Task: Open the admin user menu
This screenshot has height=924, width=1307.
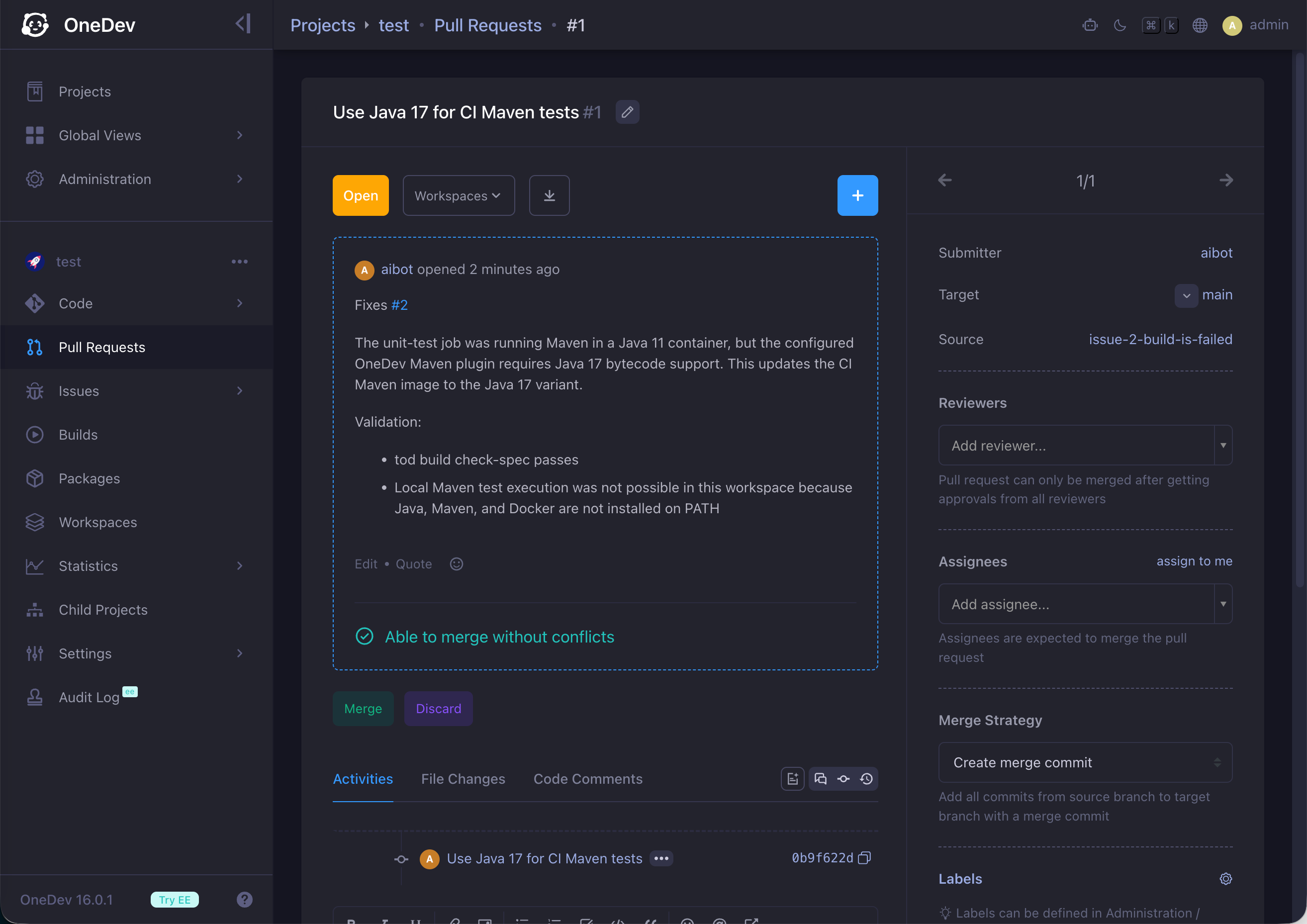Action: [1255, 25]
